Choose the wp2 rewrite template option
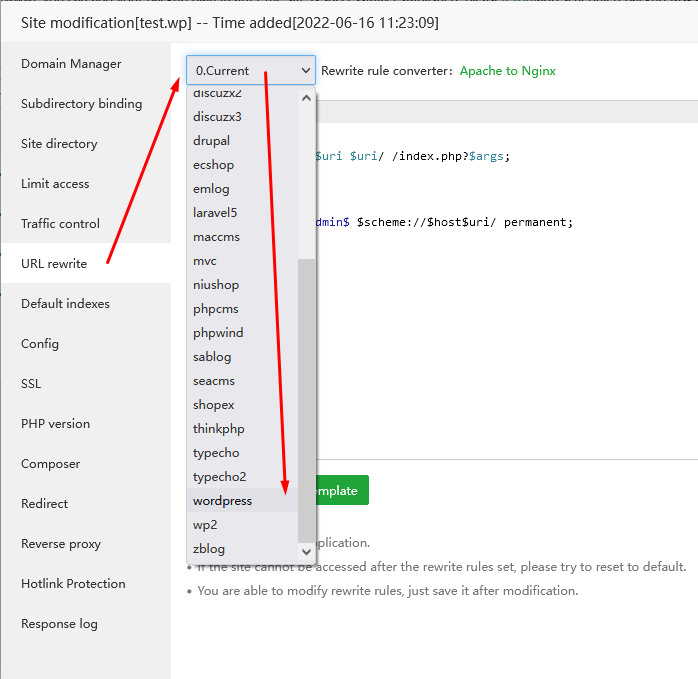The image size is (698, 679). click(205, 525)
